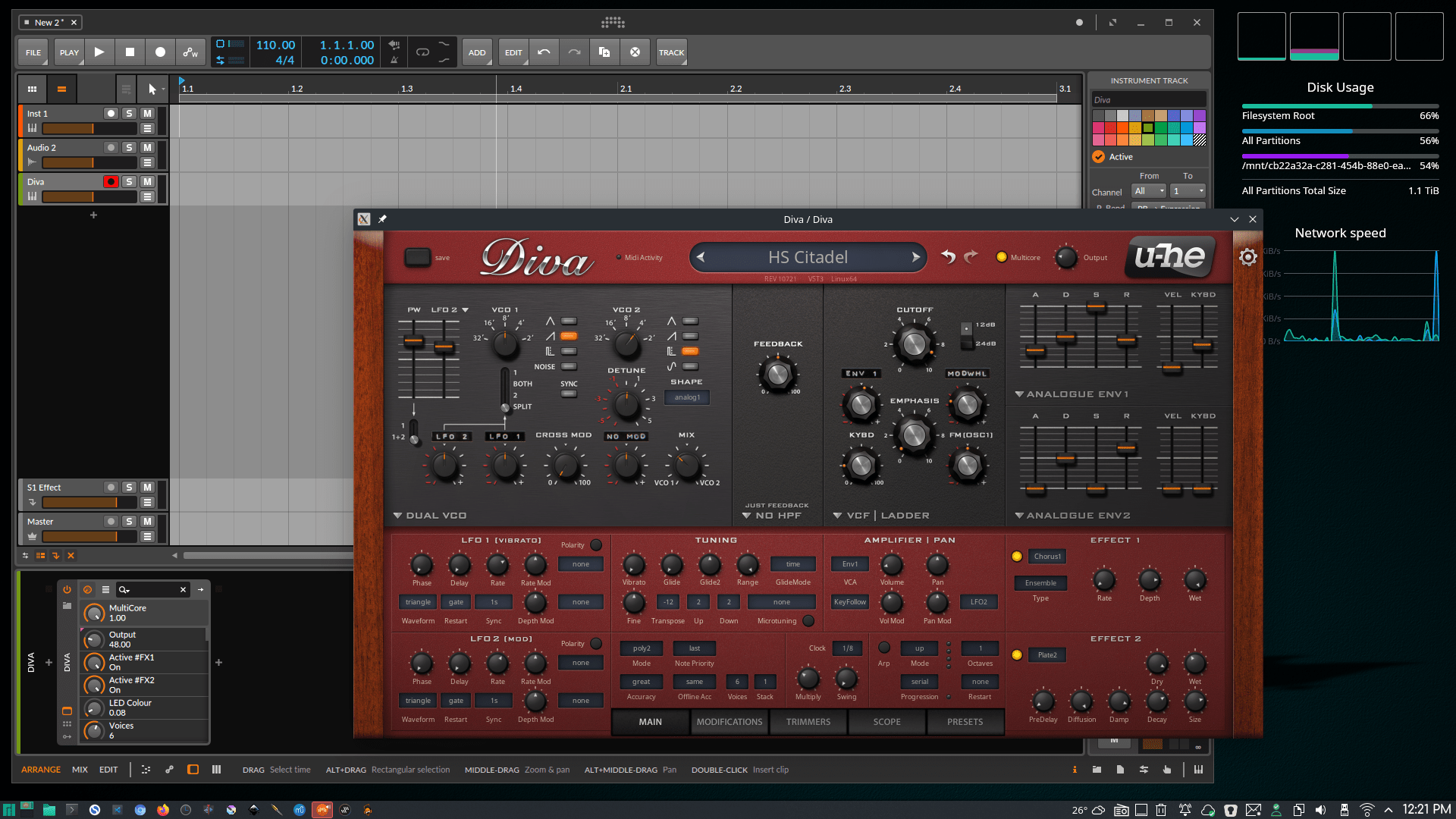The image size is (1456, 819).
Task: Toggle the metronome icon
Action: tap(394, 60)
